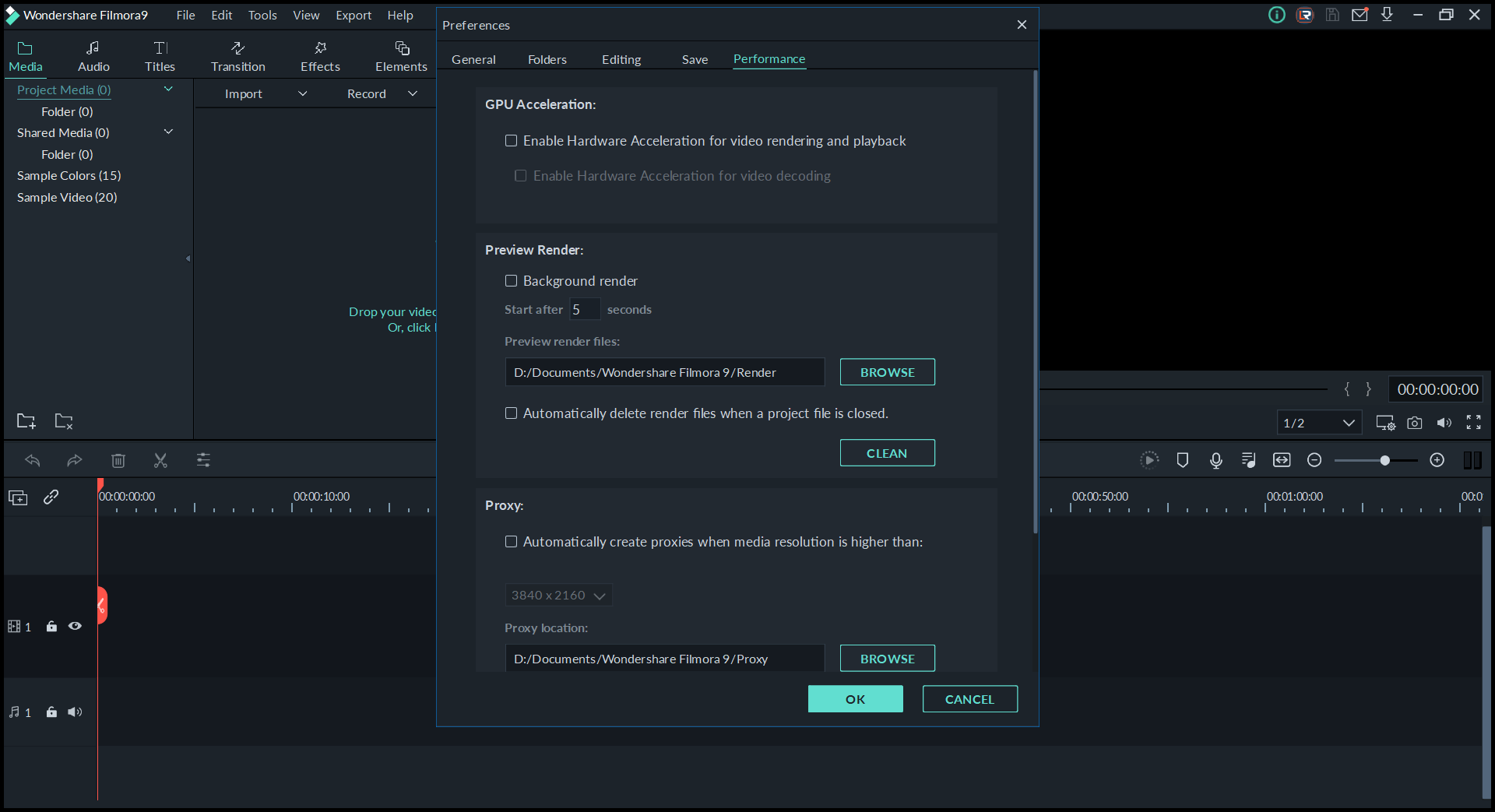Add a marker with the shield icon
Image resolution: width=1495 pixels, height=812 pixels.
[x=1183, y=460]
